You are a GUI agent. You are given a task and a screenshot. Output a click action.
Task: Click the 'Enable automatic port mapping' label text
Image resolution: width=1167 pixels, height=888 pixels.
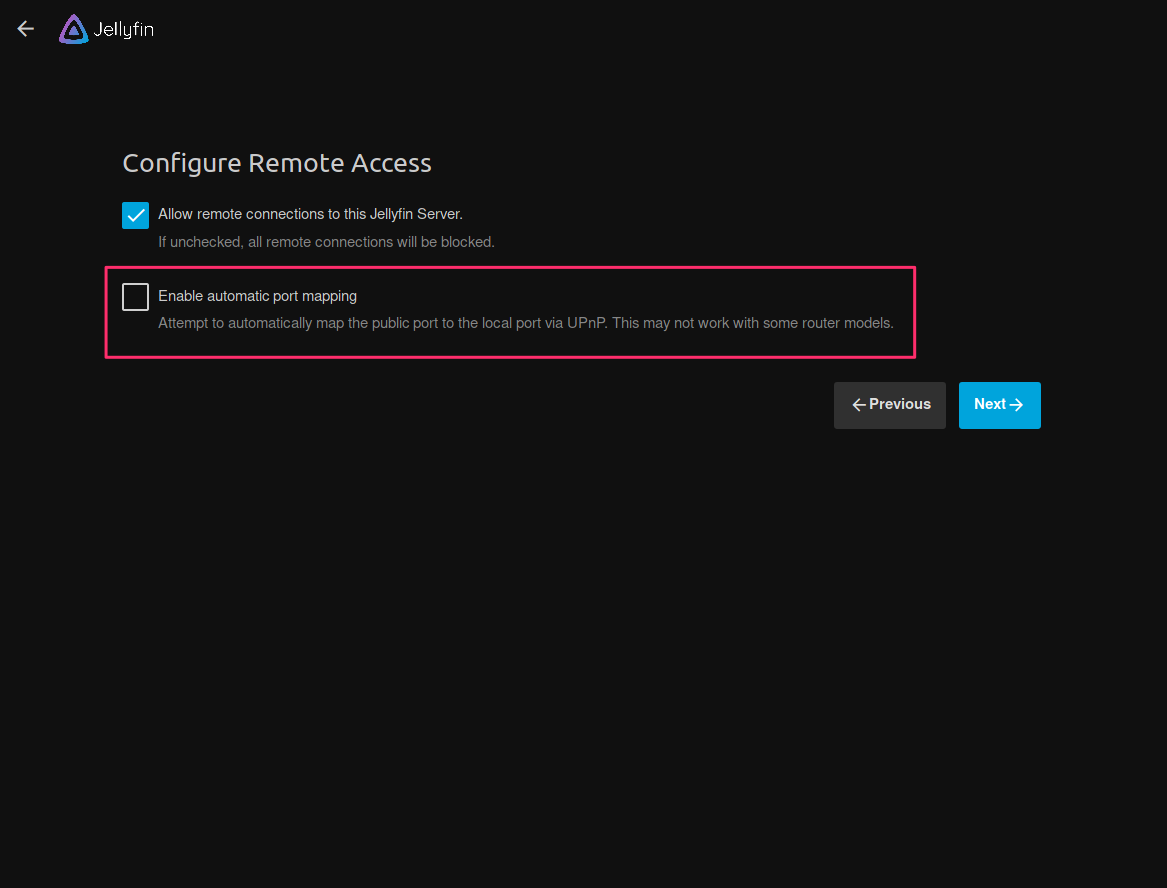coord(257,296)
